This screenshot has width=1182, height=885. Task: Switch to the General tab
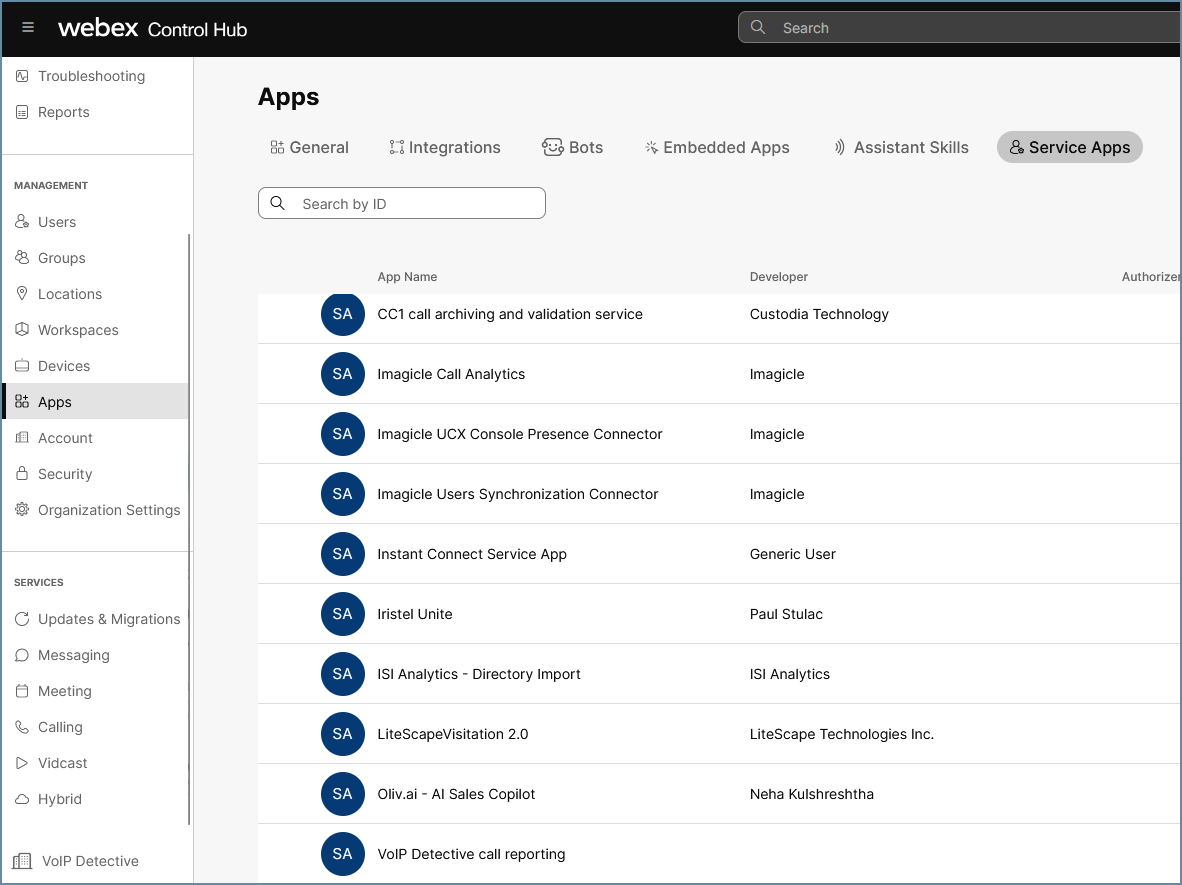pos(309,147)
